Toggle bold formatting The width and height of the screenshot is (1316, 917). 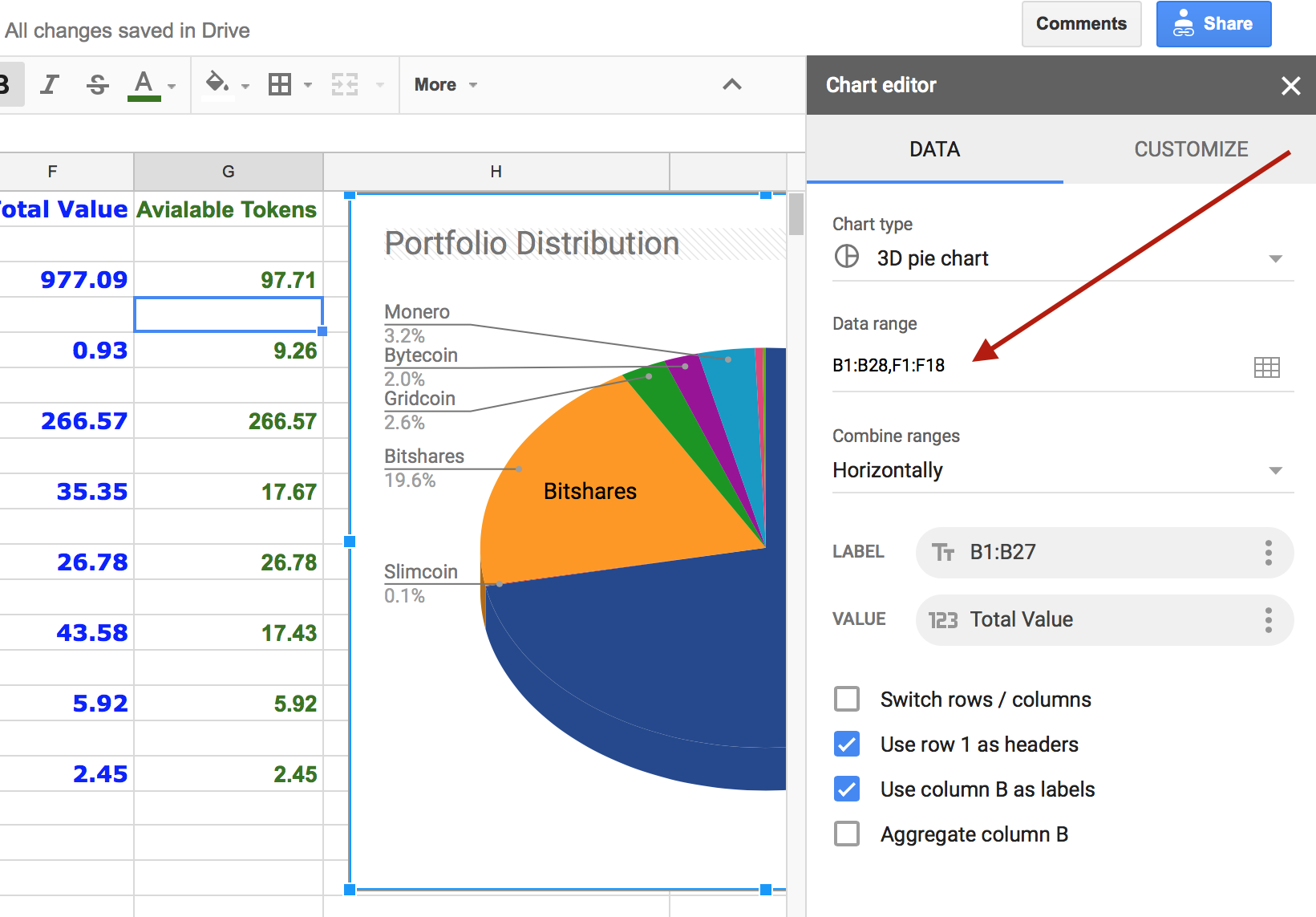(6, 84)
